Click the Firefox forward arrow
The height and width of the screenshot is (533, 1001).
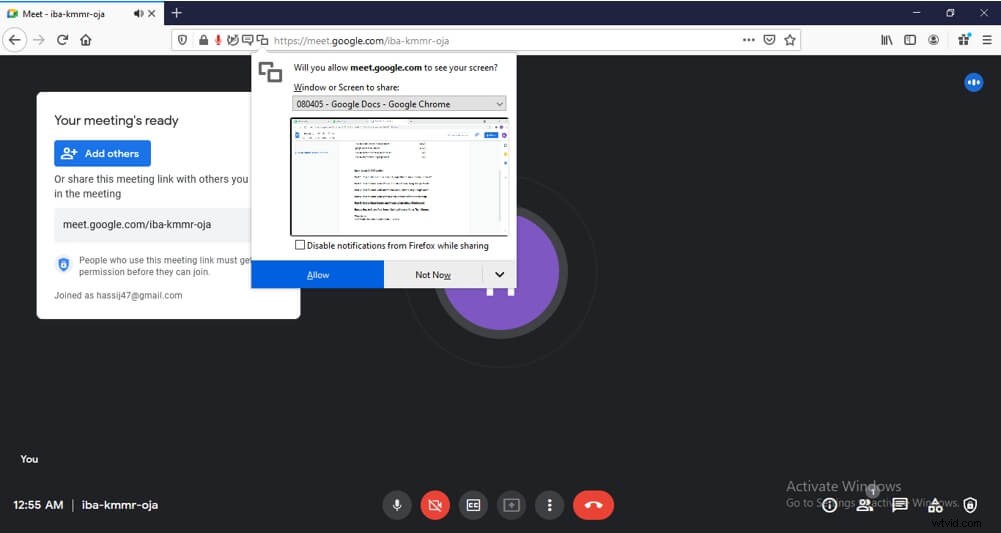pos(39,40)
